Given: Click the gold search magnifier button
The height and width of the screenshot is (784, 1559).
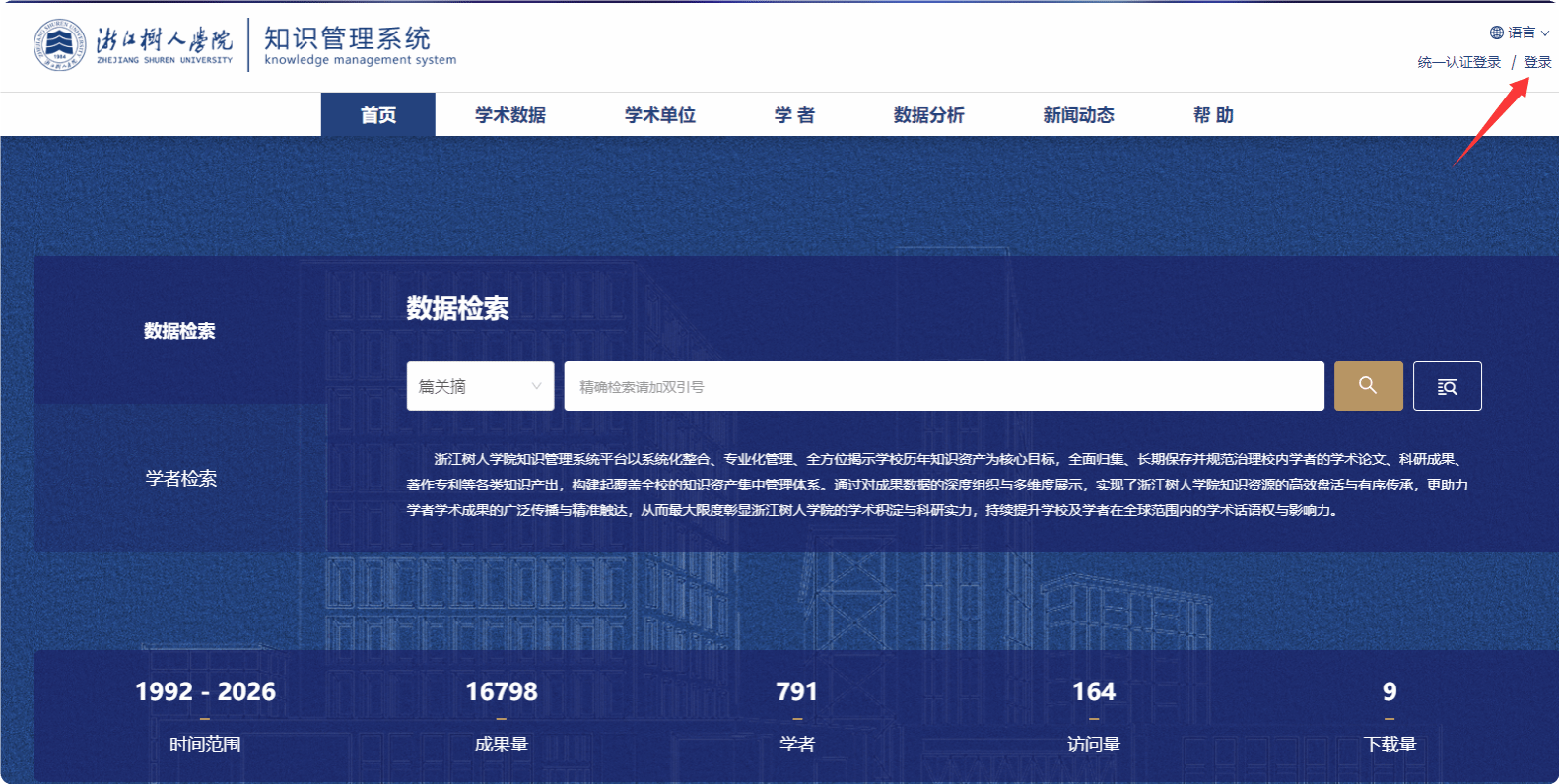Looking at the screenshot, I should click(x=1368, y=386).
